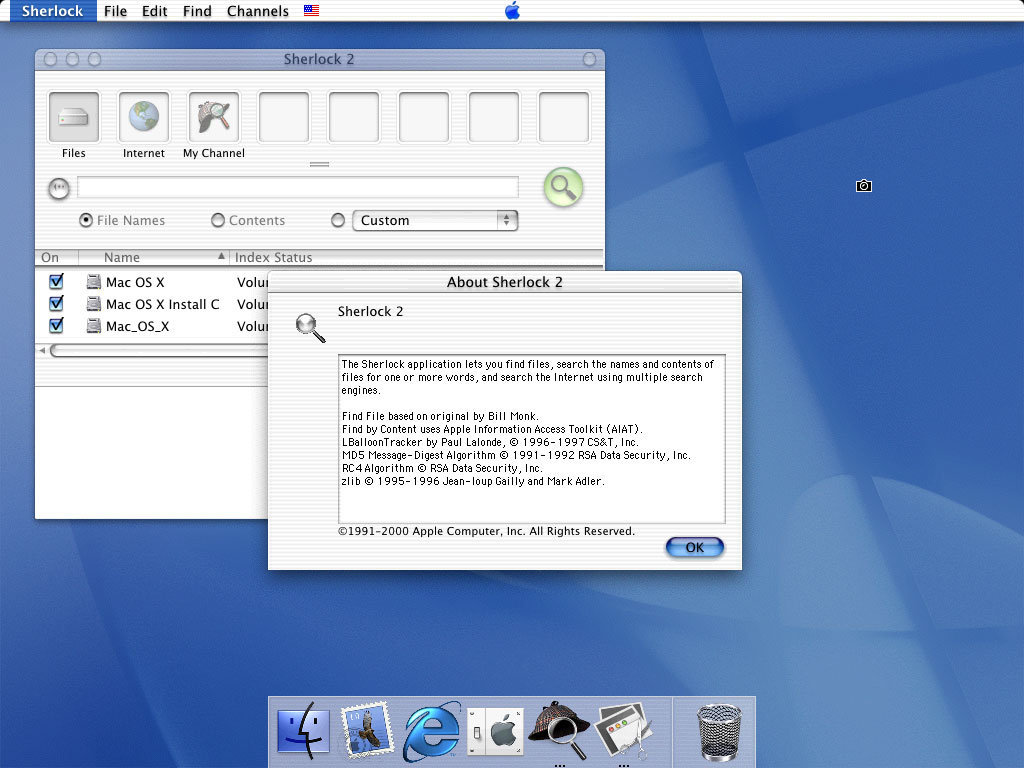Click the search text input field

pyautogui.click(x=298, y=187)
